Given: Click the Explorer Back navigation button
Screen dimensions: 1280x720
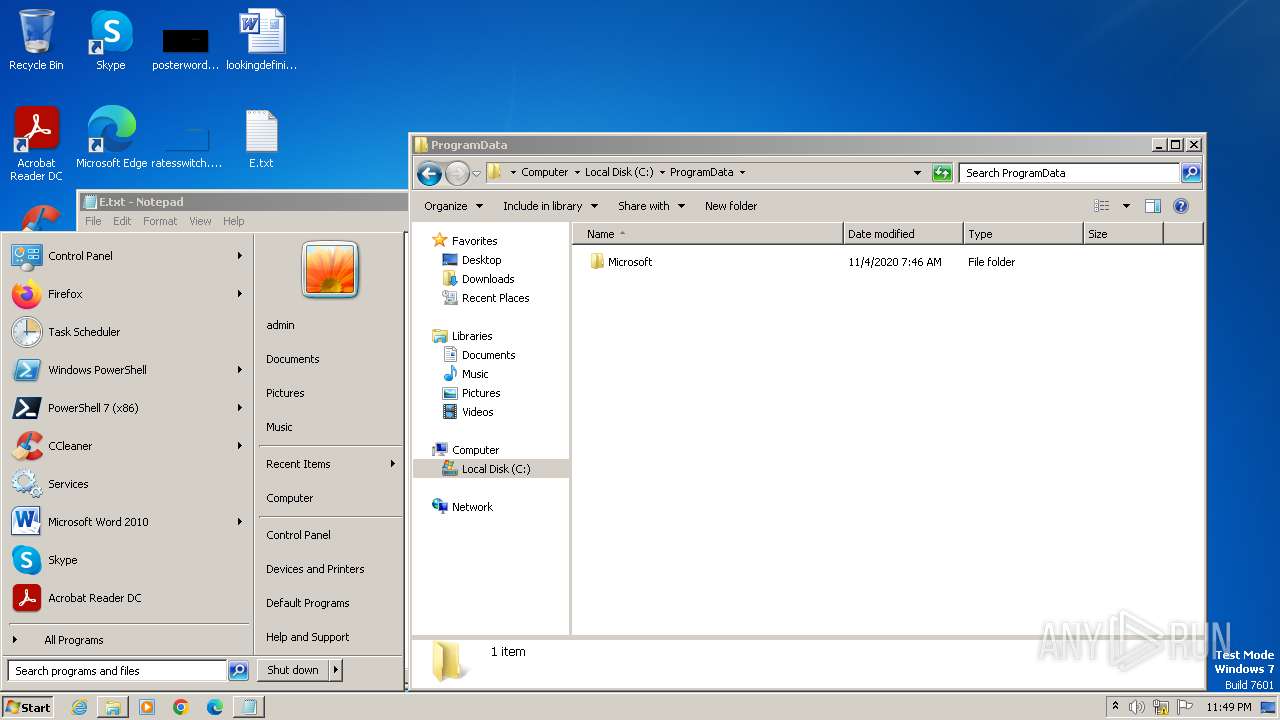Looking at the screenshot, I should point(429,173).
